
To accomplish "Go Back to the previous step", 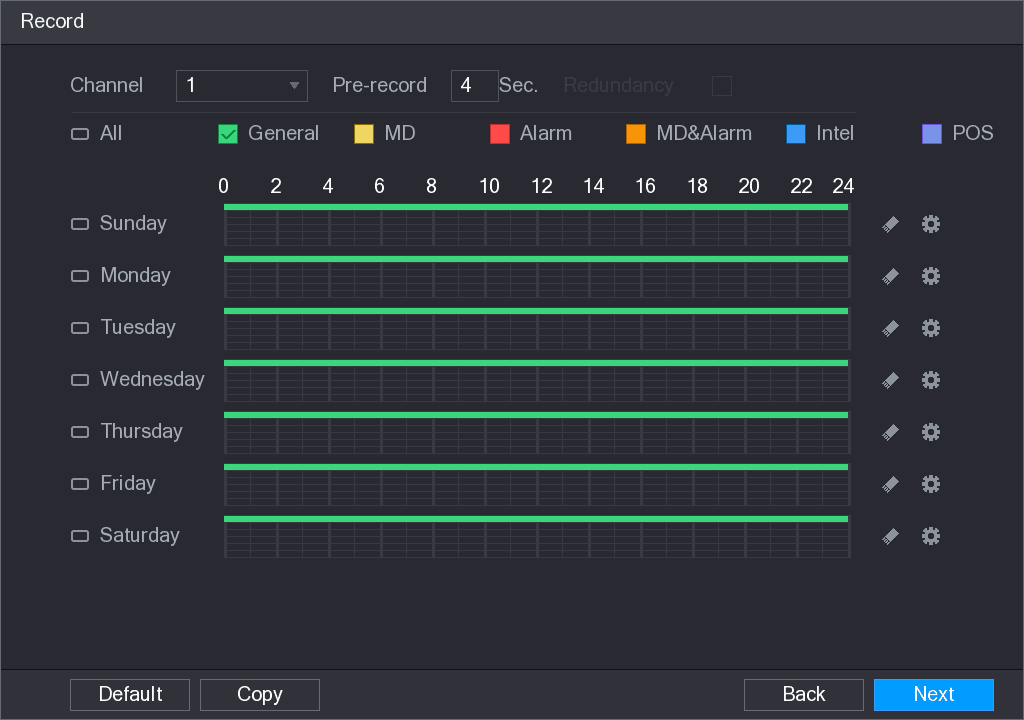I will (804, 695).
